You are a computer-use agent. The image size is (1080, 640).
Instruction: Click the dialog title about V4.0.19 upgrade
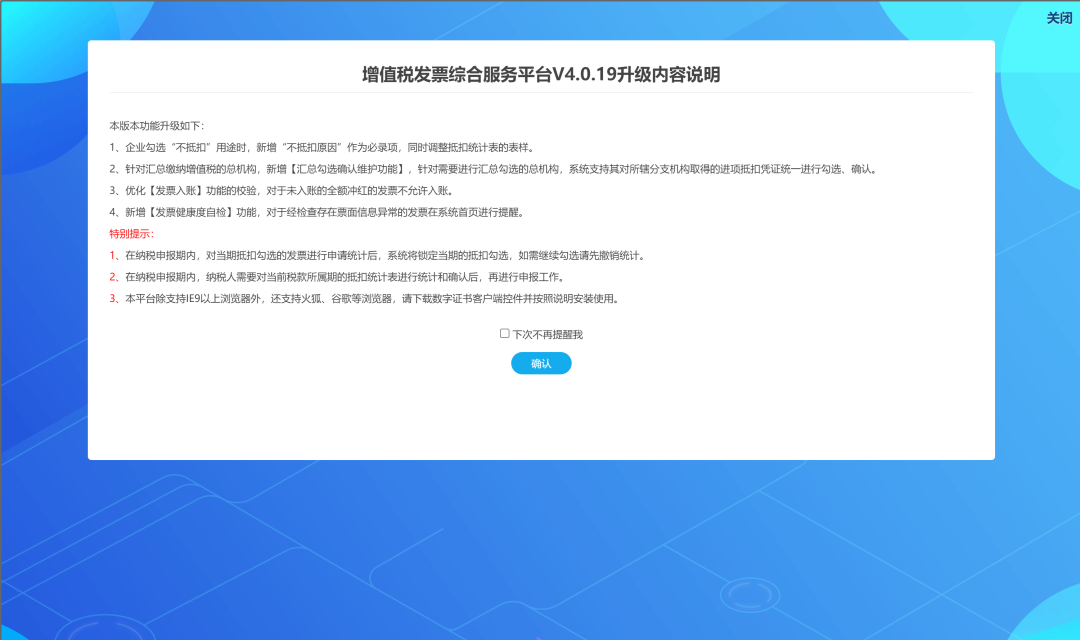tap(541, 72)
